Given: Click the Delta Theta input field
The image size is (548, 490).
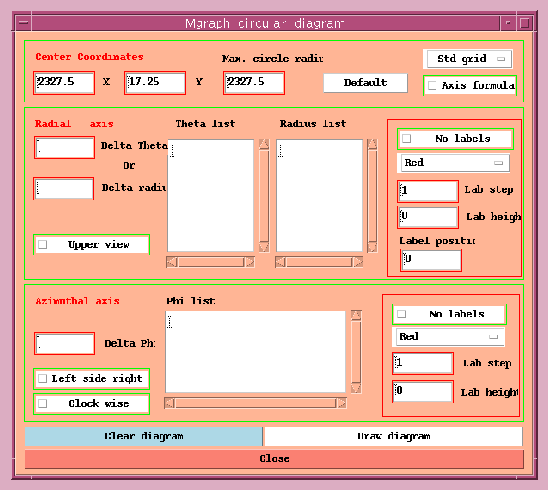Looking at the screenshot, I should click(65, 147).
